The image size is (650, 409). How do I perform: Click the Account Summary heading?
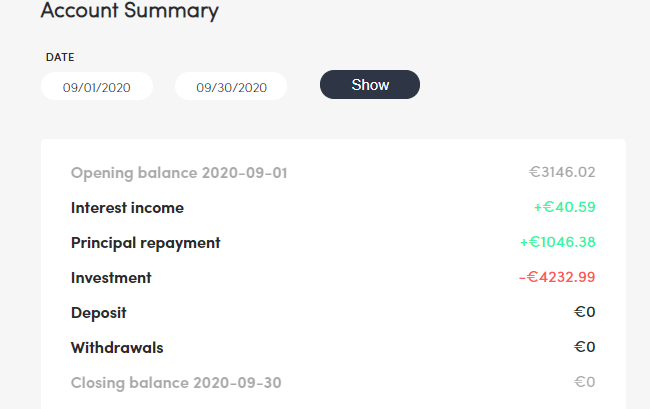[x=129, y=12]
